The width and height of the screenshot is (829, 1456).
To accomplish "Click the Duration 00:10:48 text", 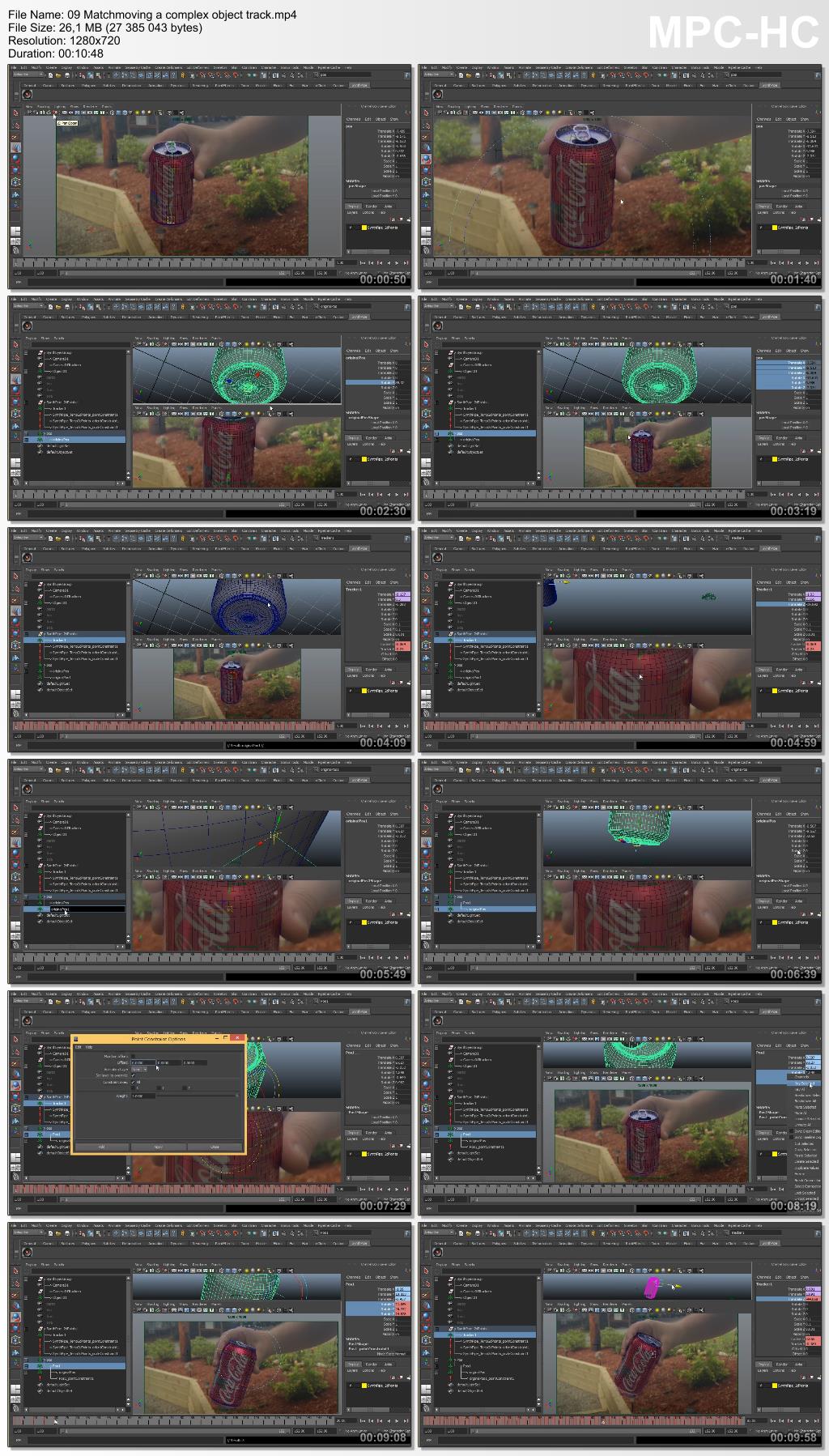I will tap(56, 53).
